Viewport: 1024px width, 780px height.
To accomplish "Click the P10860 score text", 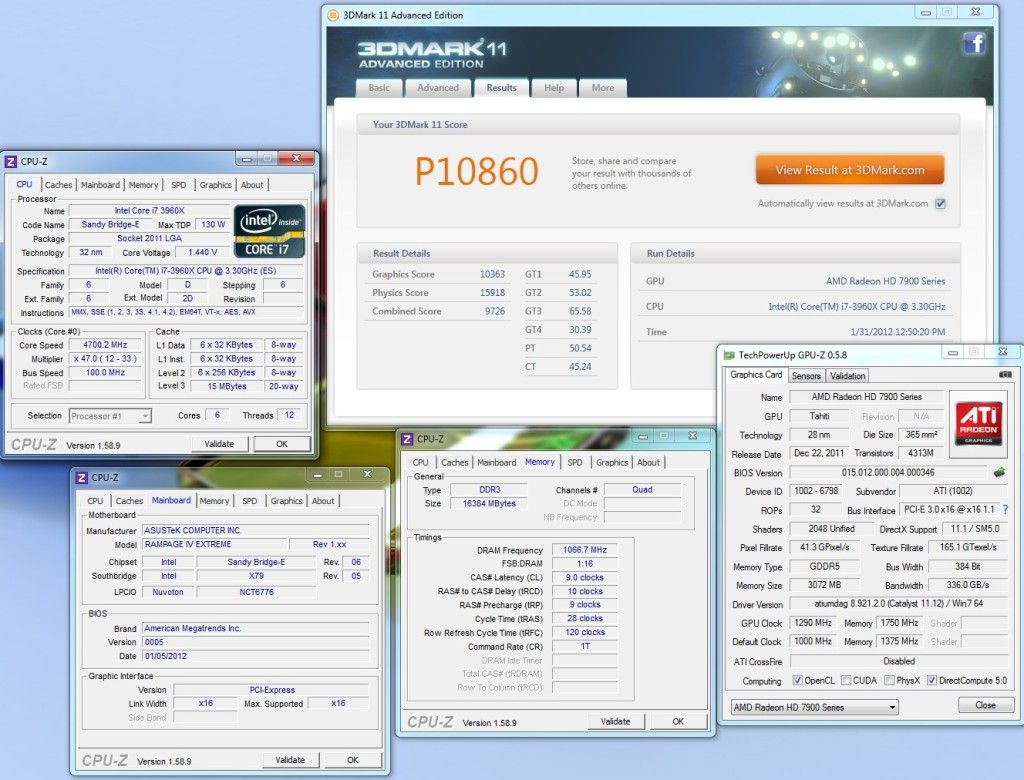I will (x=477, y=171).
